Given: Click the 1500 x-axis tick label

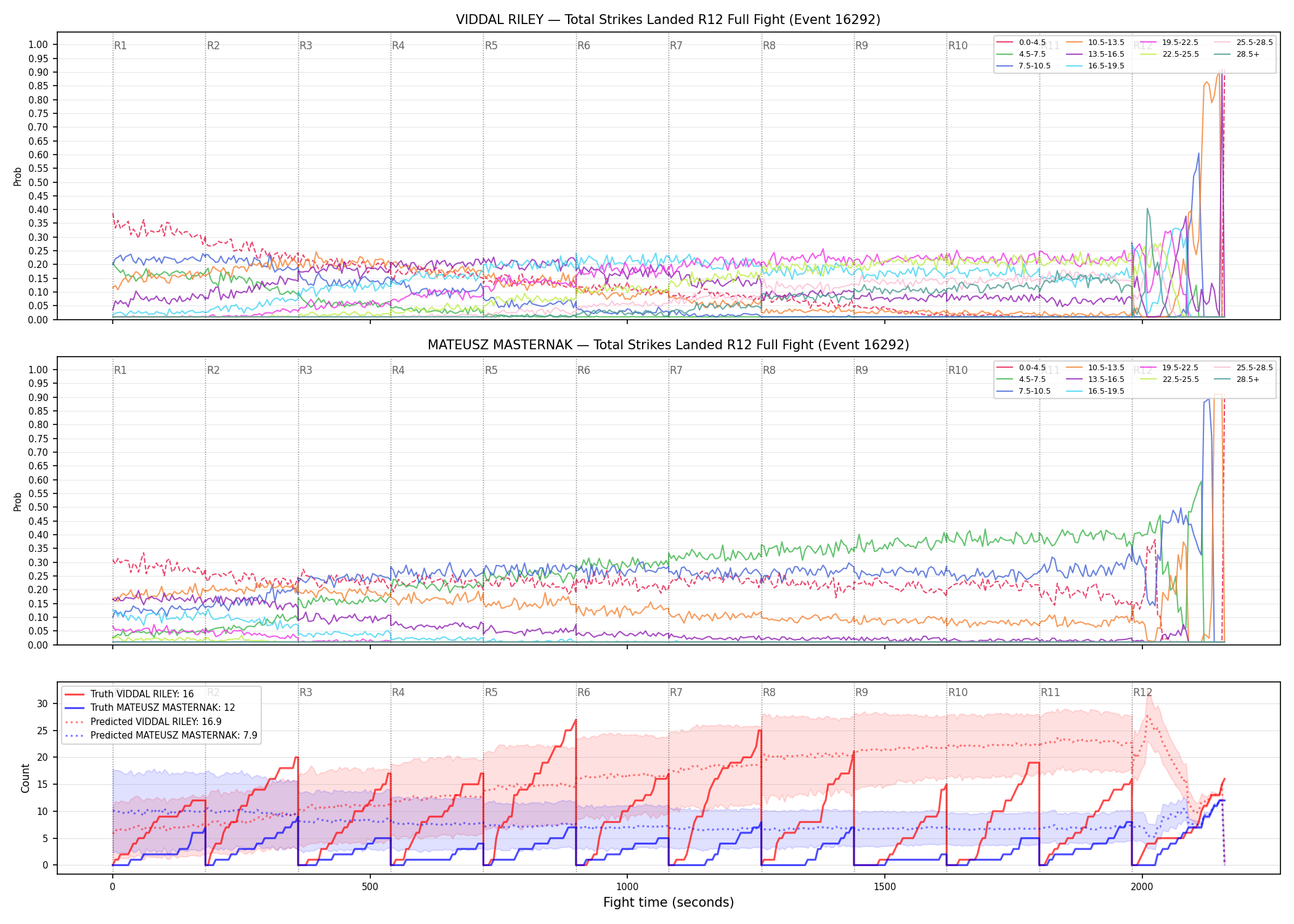Looking at the screenshot, I should pyautogui.click(x=885, y=887).
